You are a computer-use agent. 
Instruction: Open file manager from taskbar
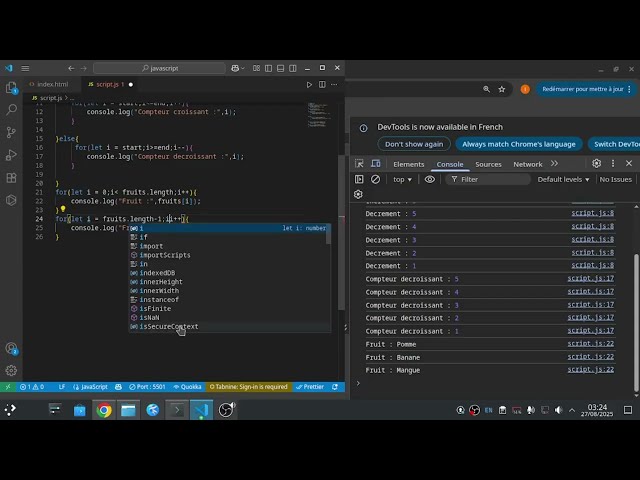[128, 410]
